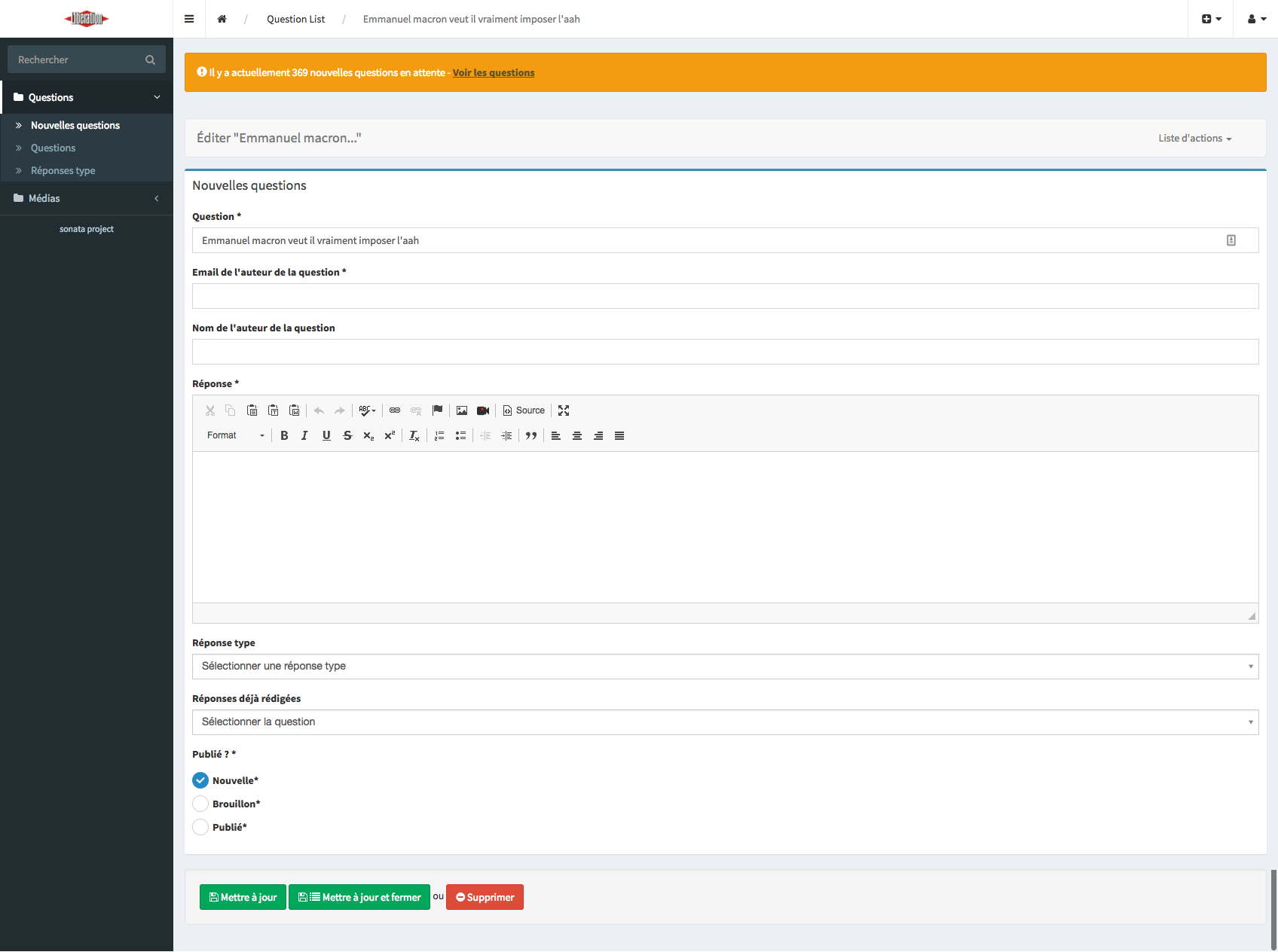Click the Paste icon in editor toolbar
1278x952 pixels.
252,410
